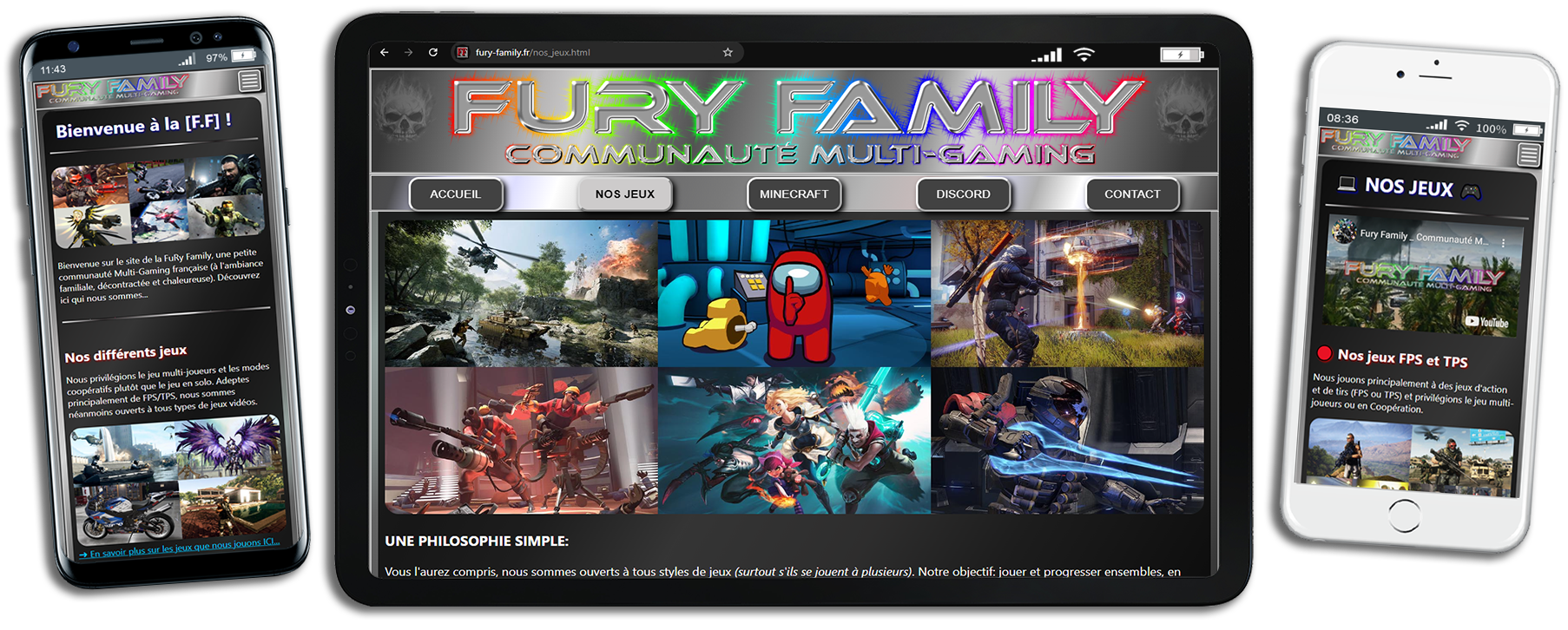Open the hamburger menu on the right phone
The height and width of the screenshot is (630, 1568).
pyautogui.click(x=1529, y=155)
